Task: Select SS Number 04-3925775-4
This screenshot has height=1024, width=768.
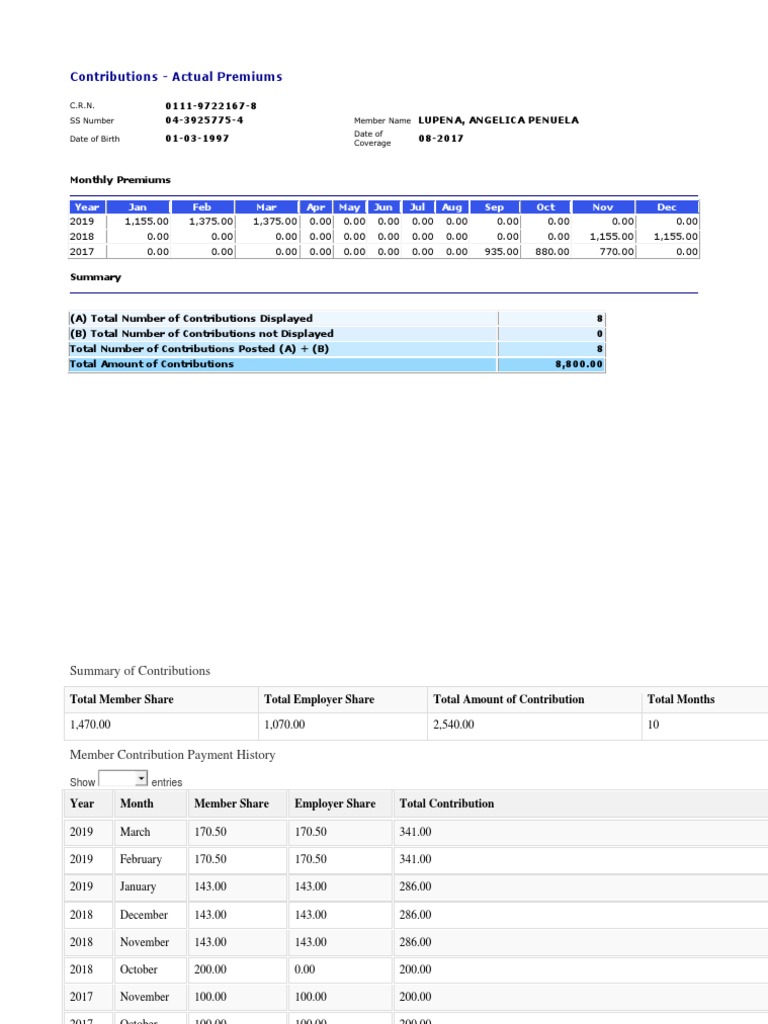Action: click(x=204, y=120)
